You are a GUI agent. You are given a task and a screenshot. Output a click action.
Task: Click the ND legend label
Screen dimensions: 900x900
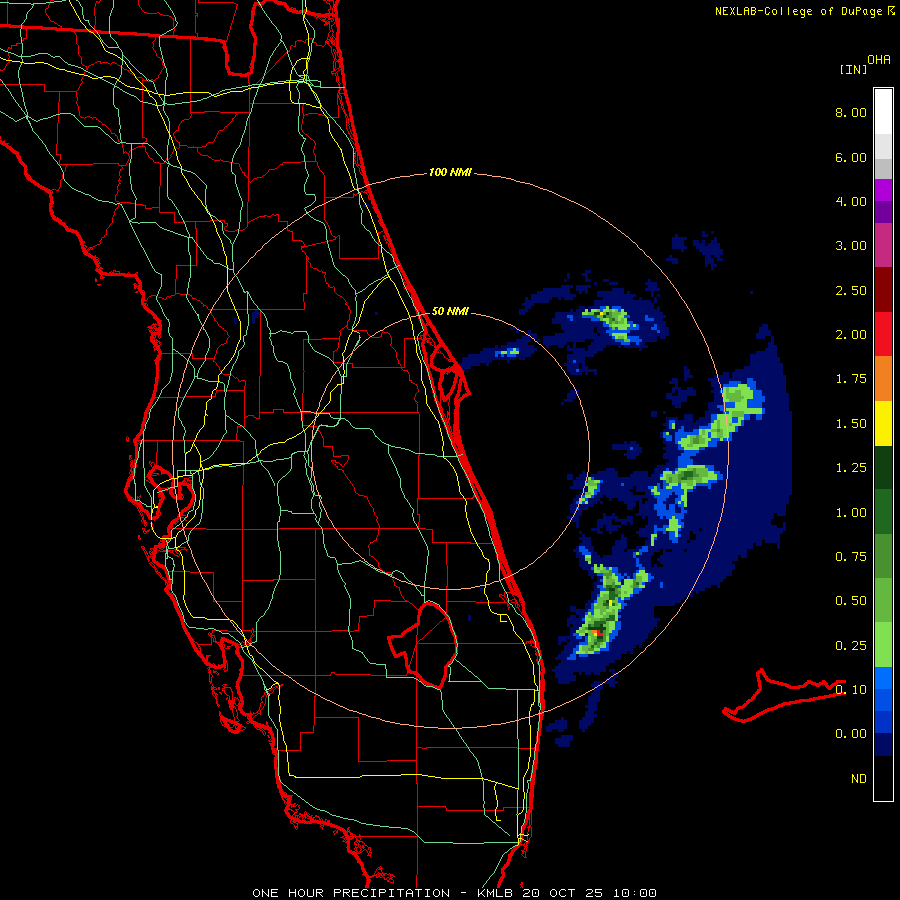coord(859,779)
